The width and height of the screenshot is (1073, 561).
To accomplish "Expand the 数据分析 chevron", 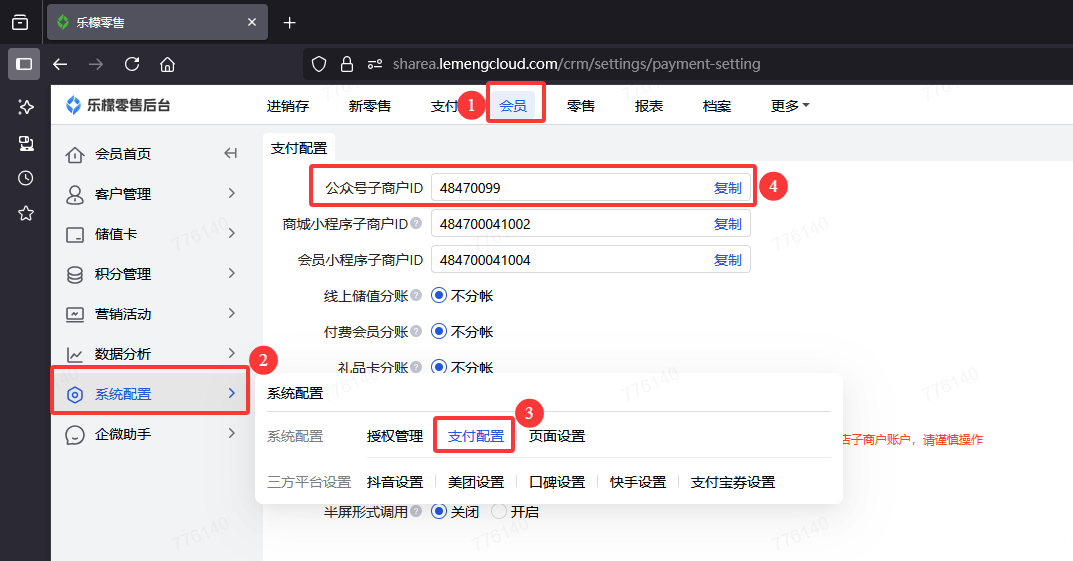I will pos(231,353).
